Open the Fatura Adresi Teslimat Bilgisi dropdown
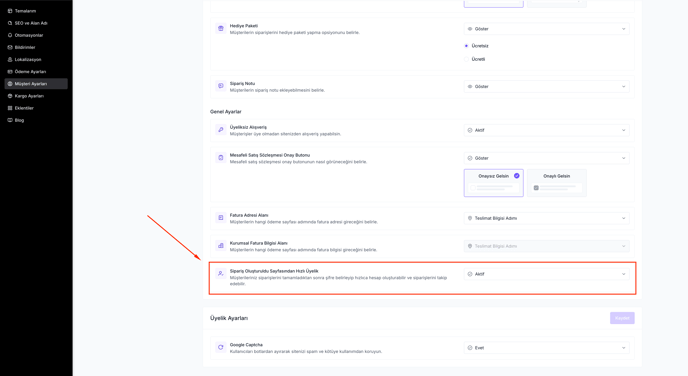 point(547,218)
